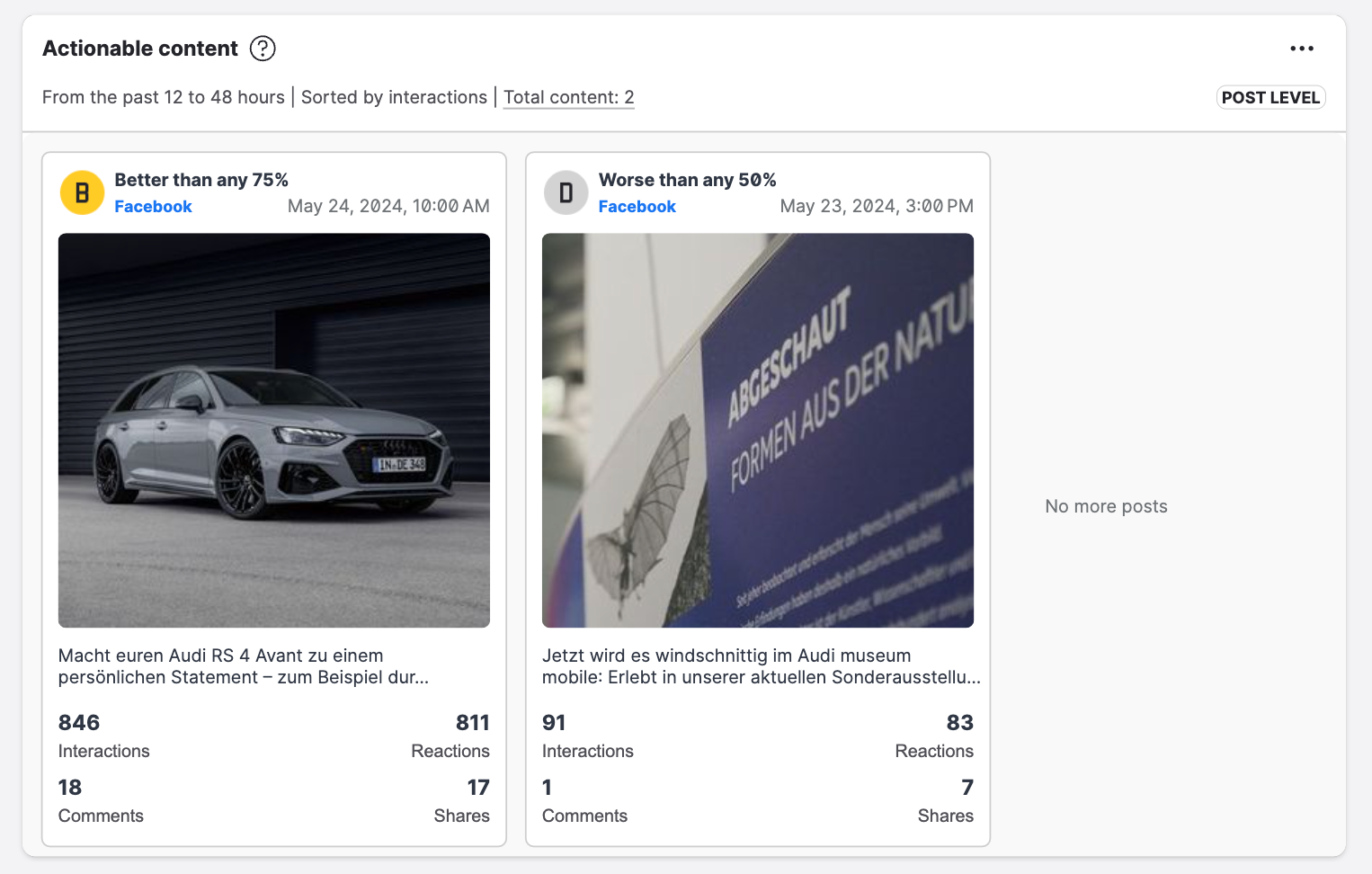Click the Better than any 75% heading
The width and height of the screenshot is (1372, 874).
[x=201, y=180]
